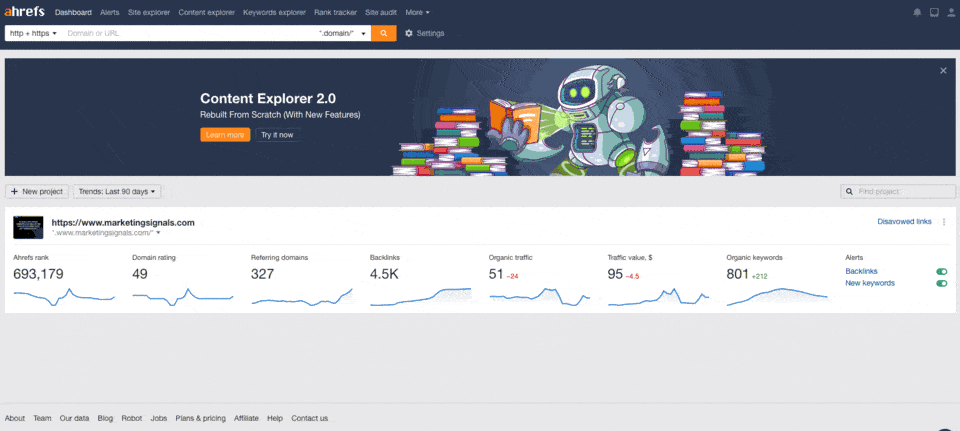Close the Content Explorer 2.0 banner
Viewport: 960px width, 431px height.
click(x=943, y=70)
